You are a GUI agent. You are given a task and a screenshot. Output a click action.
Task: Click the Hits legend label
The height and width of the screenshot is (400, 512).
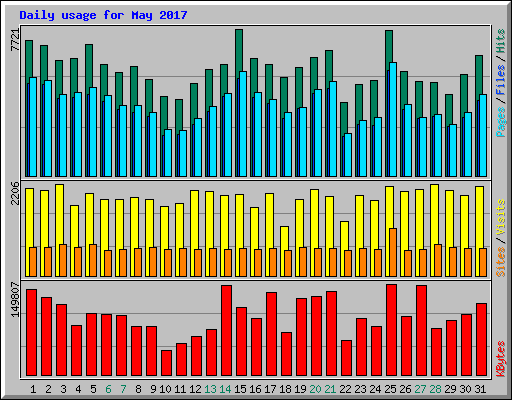tap(501, 41)
